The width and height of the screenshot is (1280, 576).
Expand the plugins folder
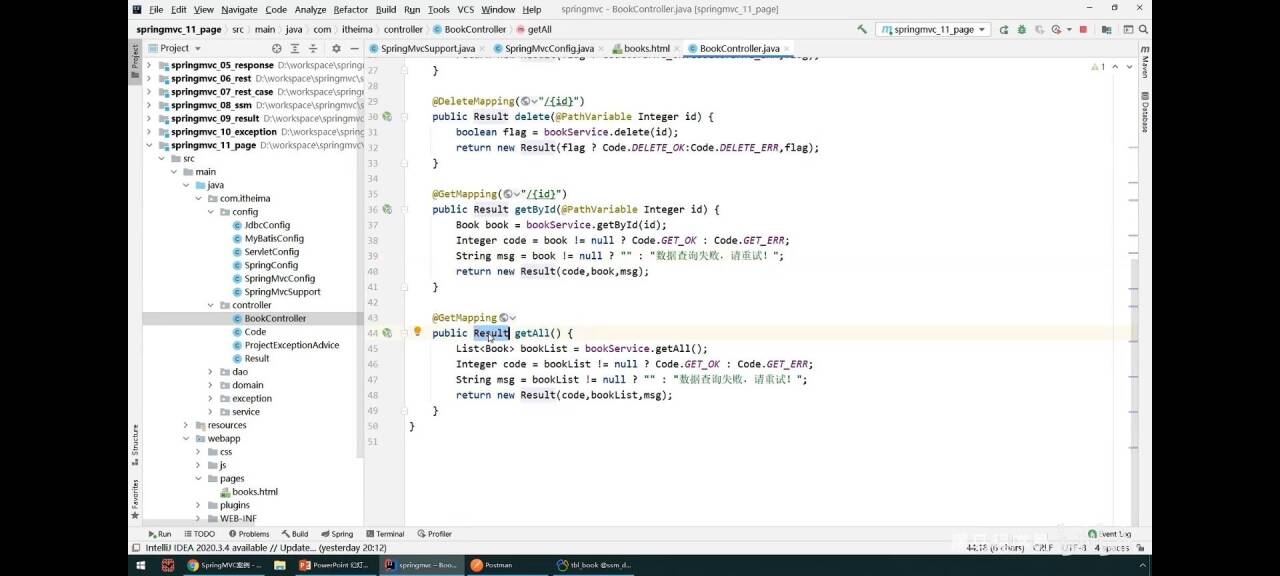(198, 505)
